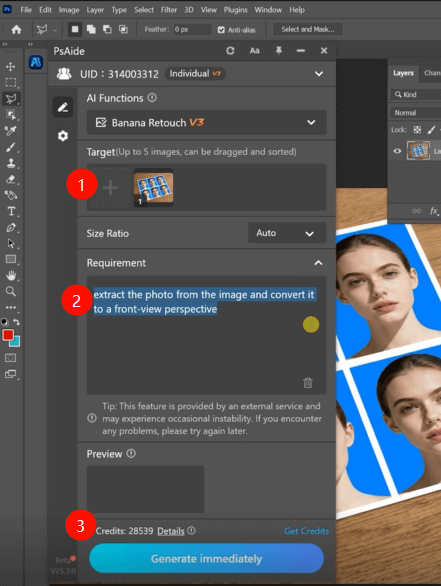Open the PsAide plugin icon in the dock
441x586 pixels.
tap(36, 62)
